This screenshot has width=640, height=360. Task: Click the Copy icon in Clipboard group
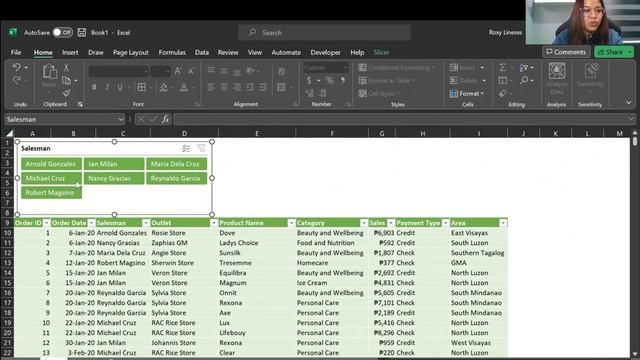coord(66,80)
